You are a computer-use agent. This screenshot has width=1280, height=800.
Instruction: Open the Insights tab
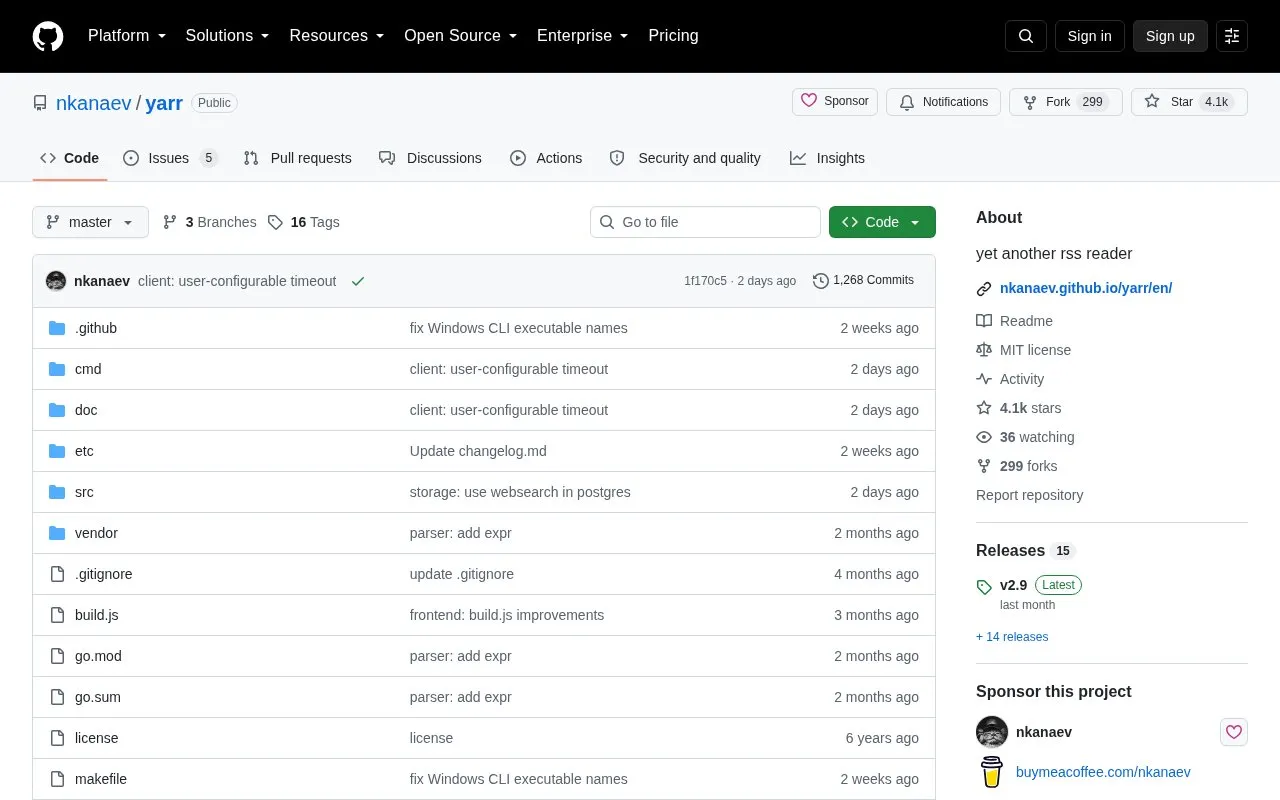(x=827, y=158)
